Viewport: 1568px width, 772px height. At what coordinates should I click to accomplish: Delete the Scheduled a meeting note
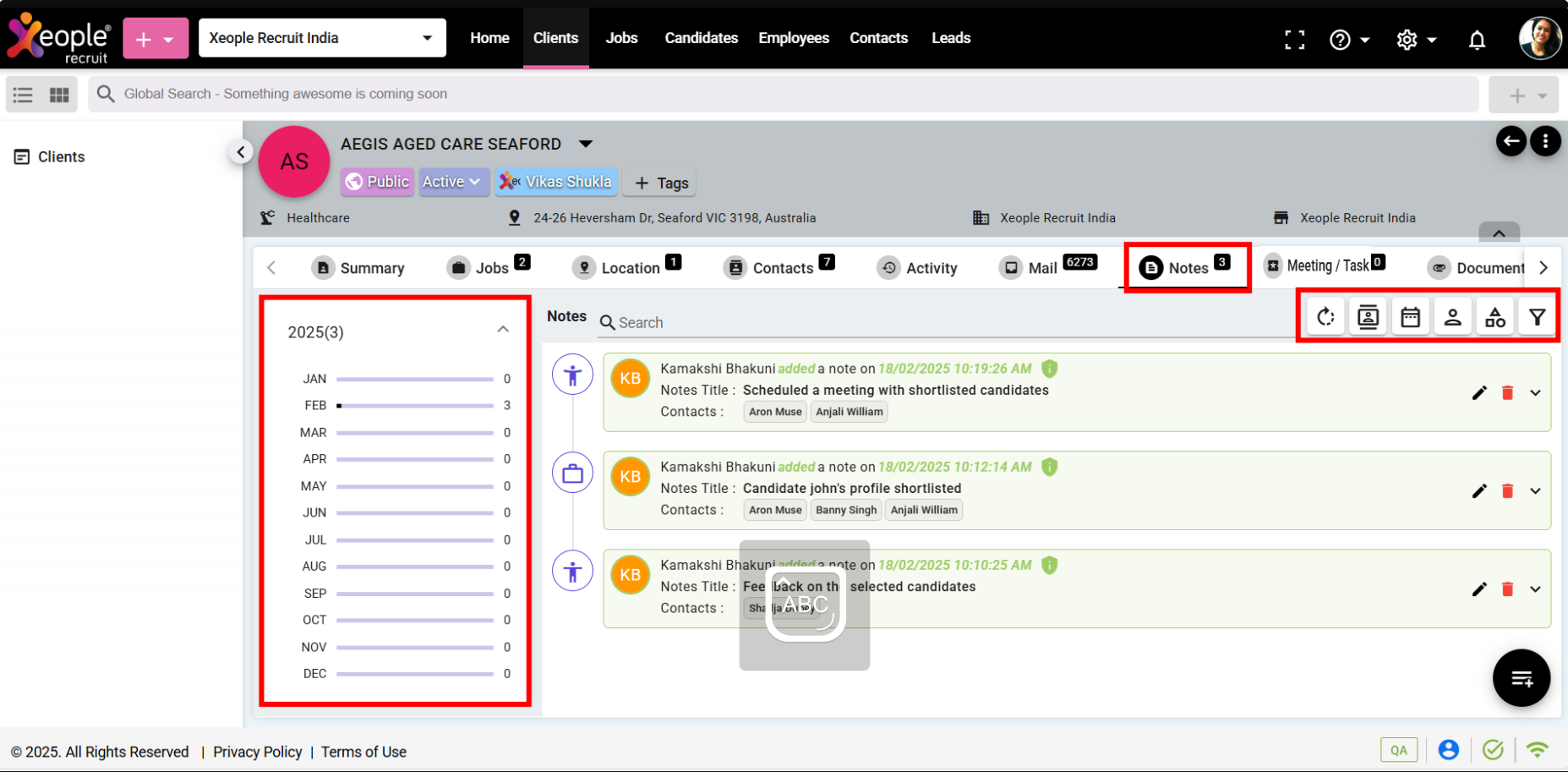coord(1507,392)
